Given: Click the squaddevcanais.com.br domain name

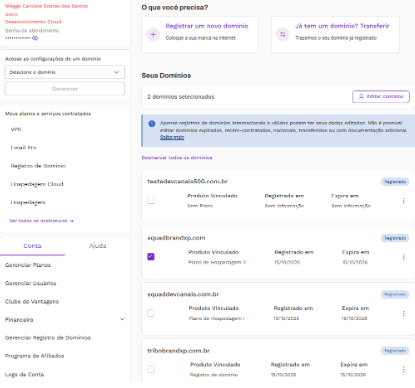Looking at the screenshot, I should [x=183, y=294].
